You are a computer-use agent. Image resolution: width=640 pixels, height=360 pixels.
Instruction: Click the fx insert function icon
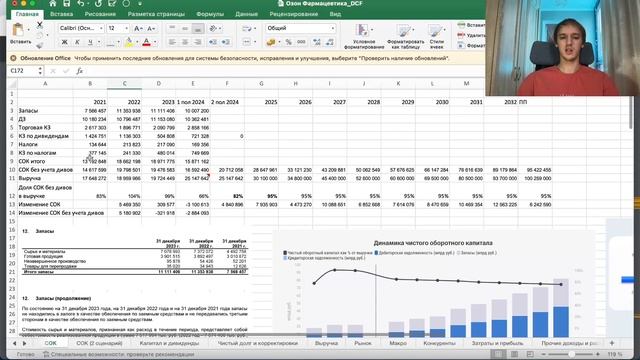[x=79, y=71]
